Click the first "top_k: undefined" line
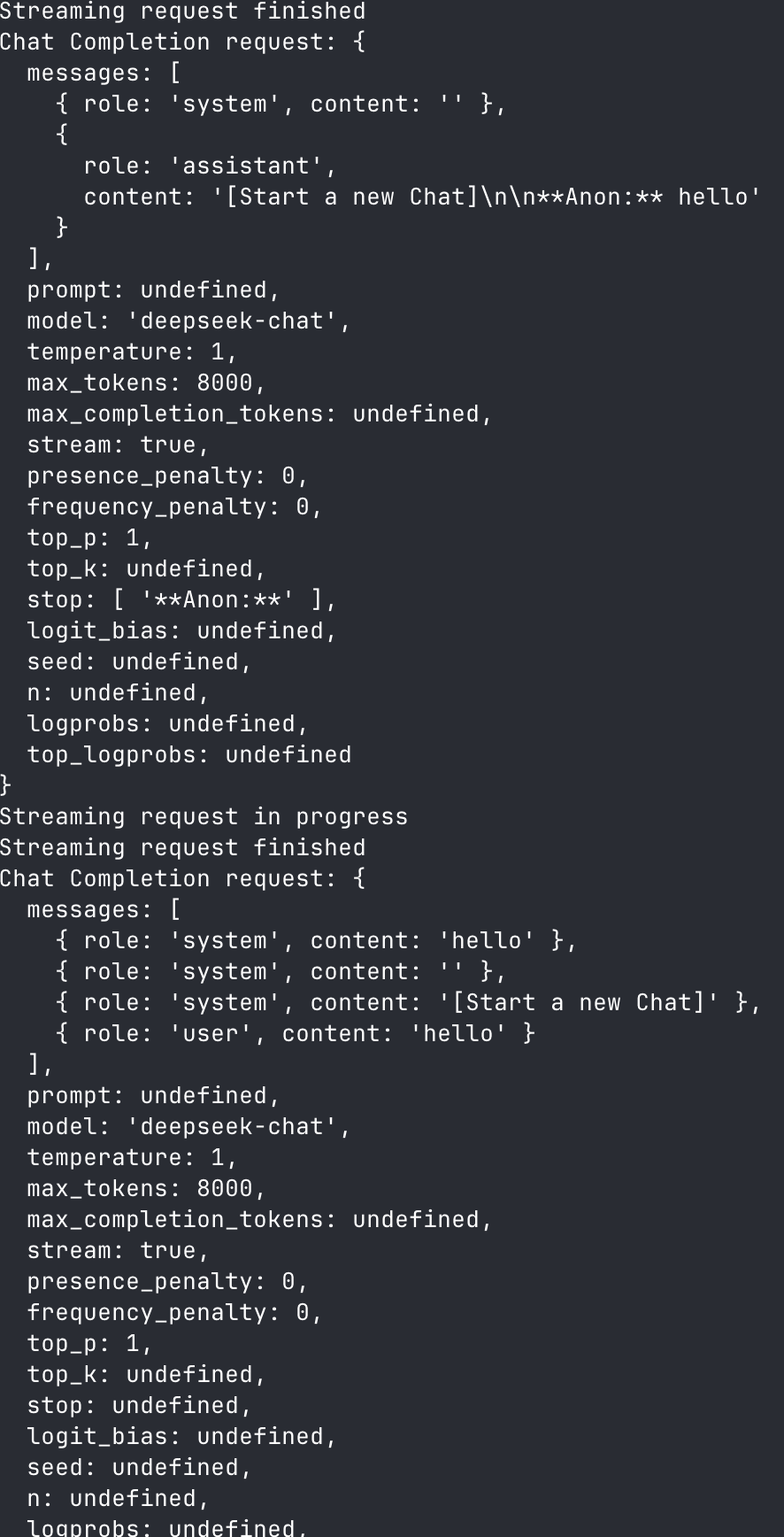The image size is (784, 1537). tap(146, 568)
